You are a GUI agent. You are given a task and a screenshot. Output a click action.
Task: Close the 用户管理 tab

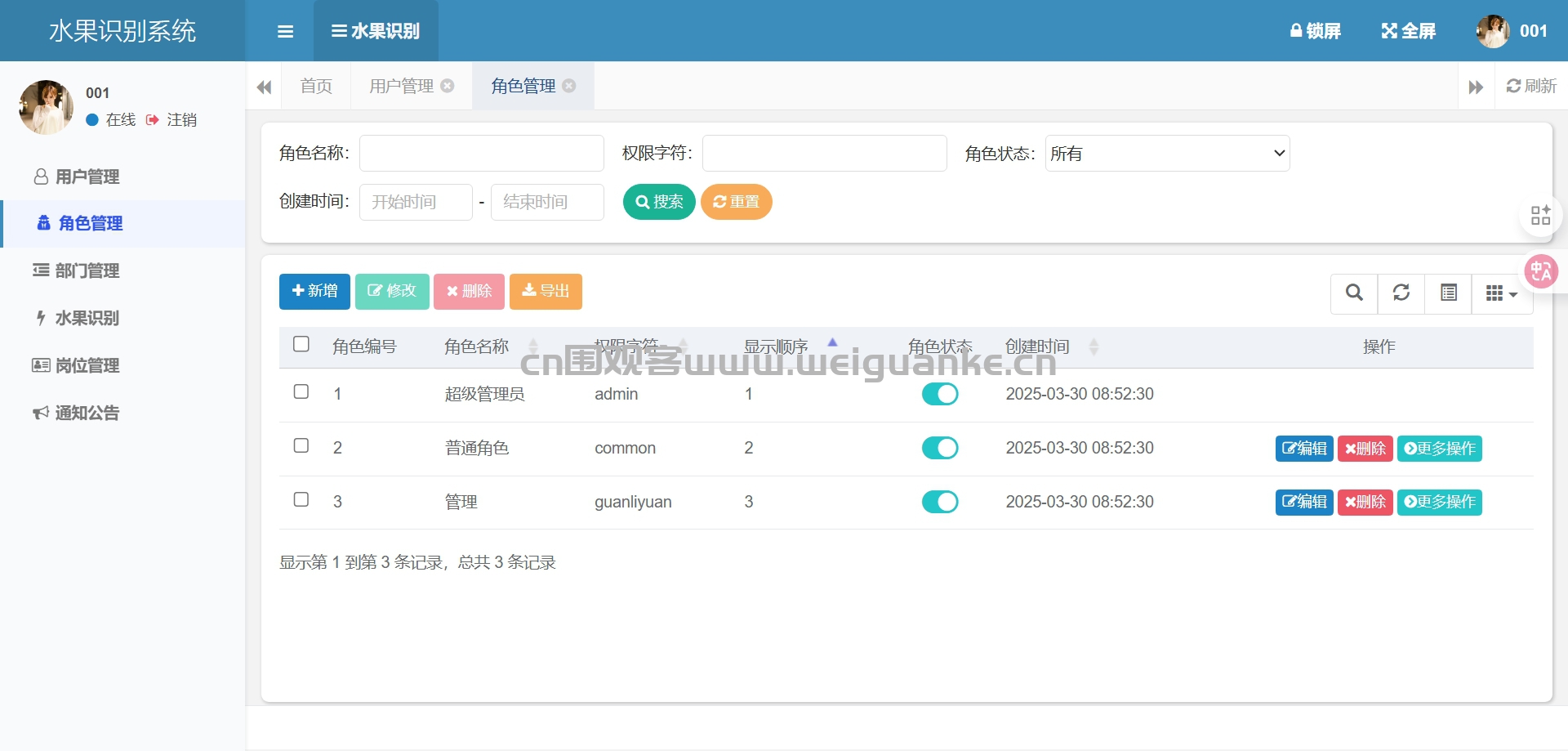[448, 86]
